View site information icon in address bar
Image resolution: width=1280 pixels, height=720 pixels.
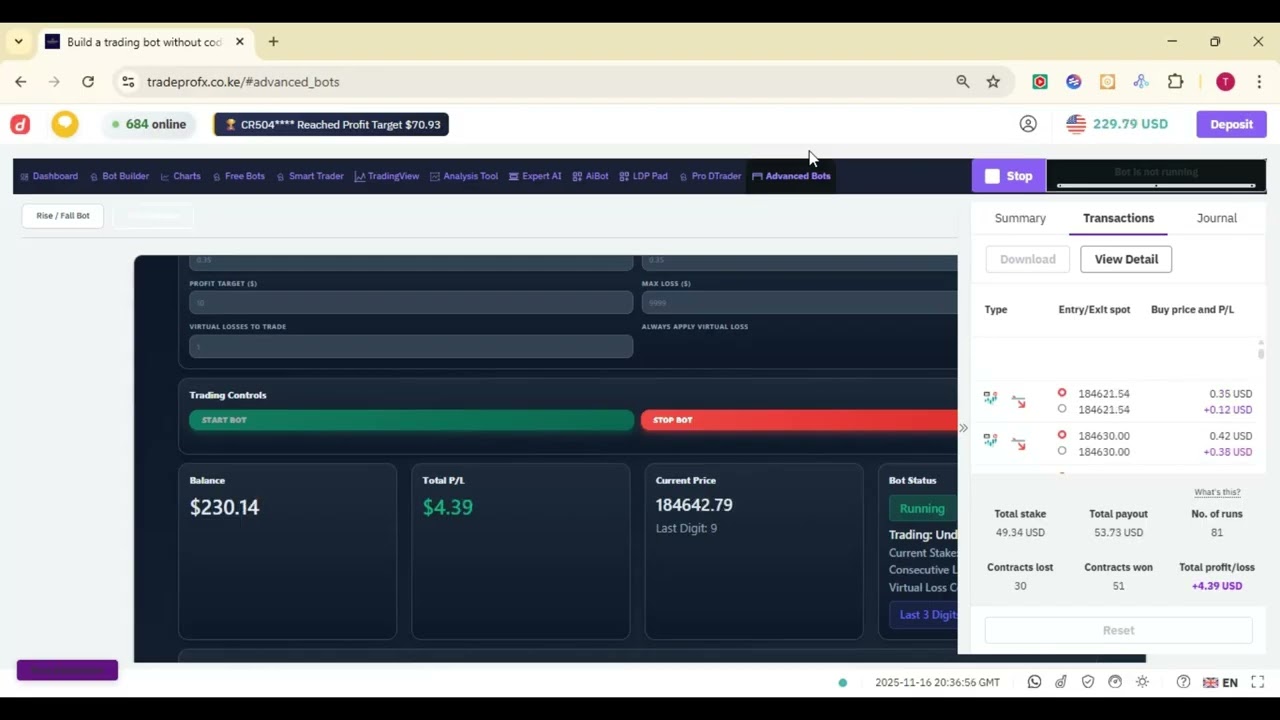click(x=127, y=82)
